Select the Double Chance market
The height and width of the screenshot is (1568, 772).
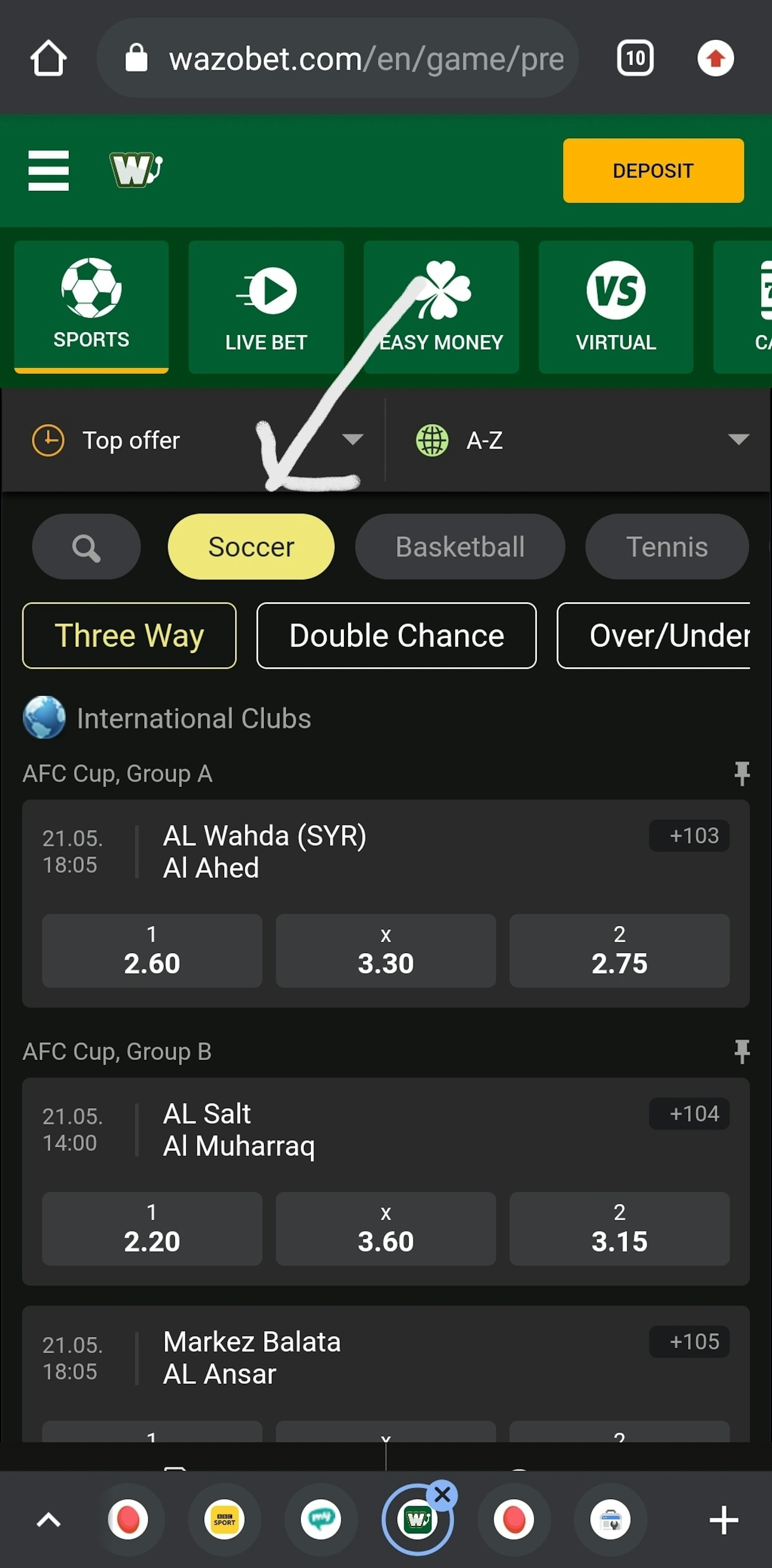tap(396, 635)
